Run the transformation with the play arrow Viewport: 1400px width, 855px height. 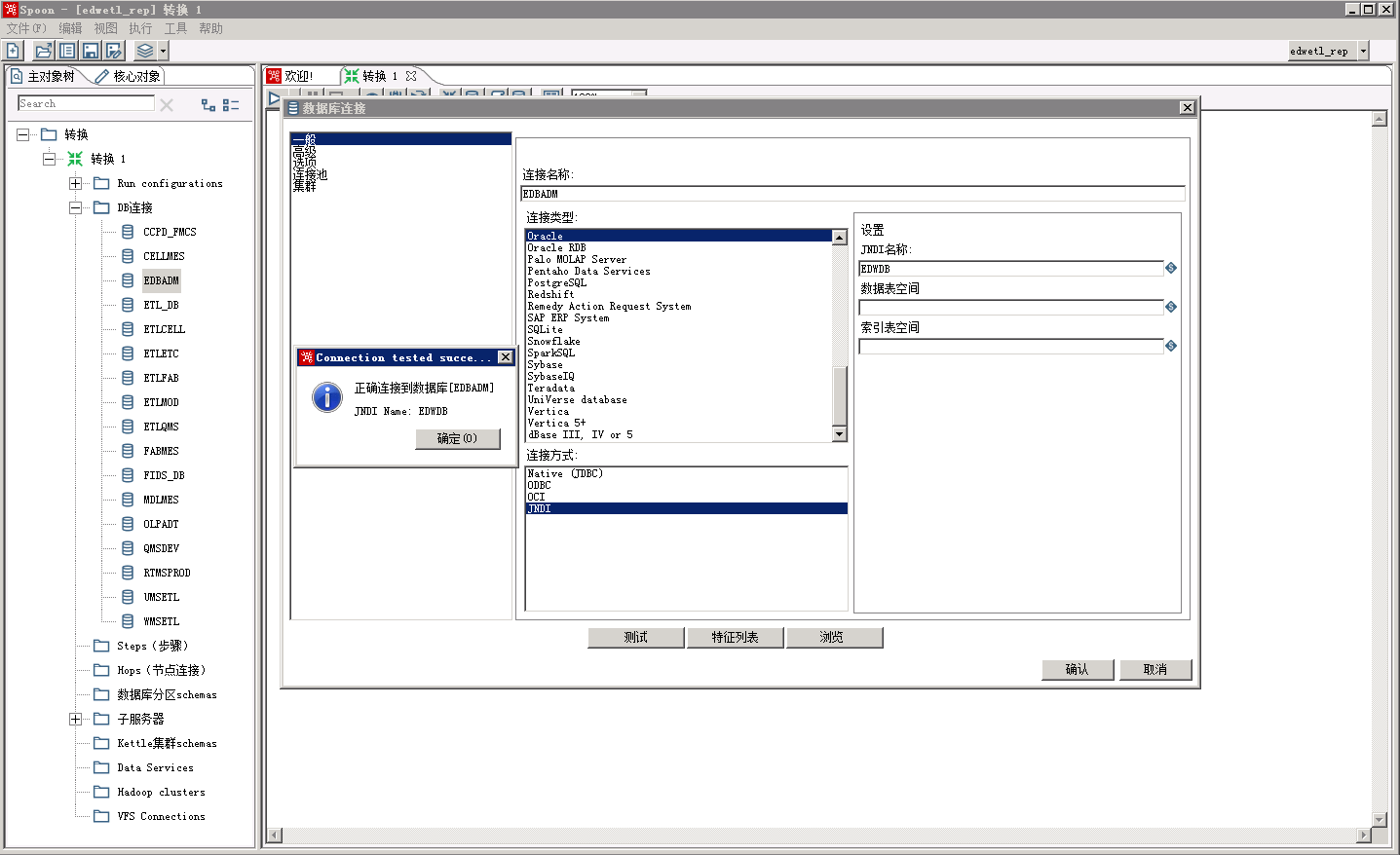(273, 98)
